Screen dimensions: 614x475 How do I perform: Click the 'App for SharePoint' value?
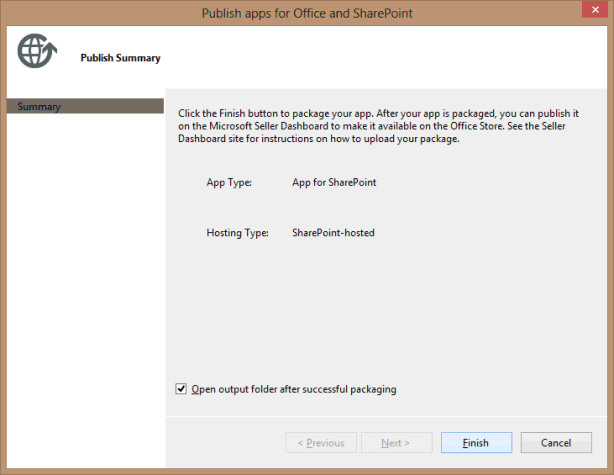click(334, 183)
